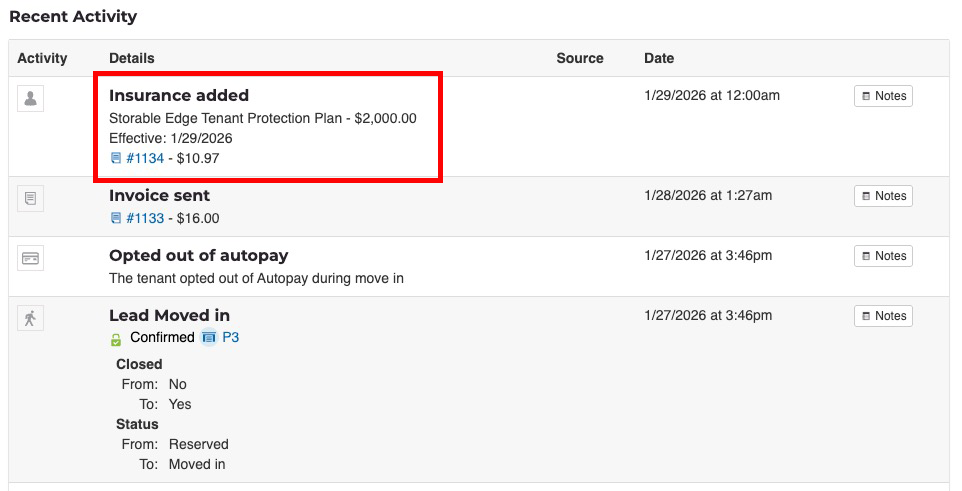Screen dimensions: 962x491
Task: Click the green lock icon next to Confirmed
Action: click(x=116, y=339)
